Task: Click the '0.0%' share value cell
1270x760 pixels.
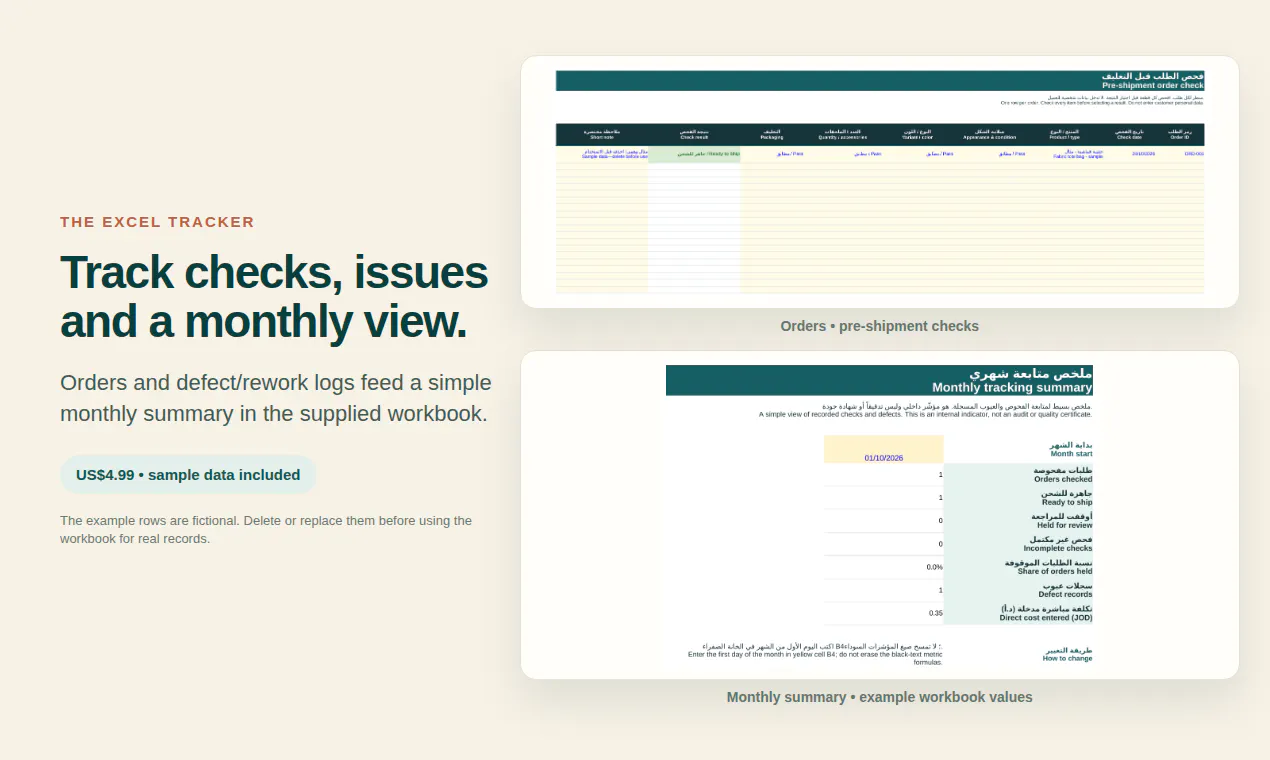Action: point(884,567)
